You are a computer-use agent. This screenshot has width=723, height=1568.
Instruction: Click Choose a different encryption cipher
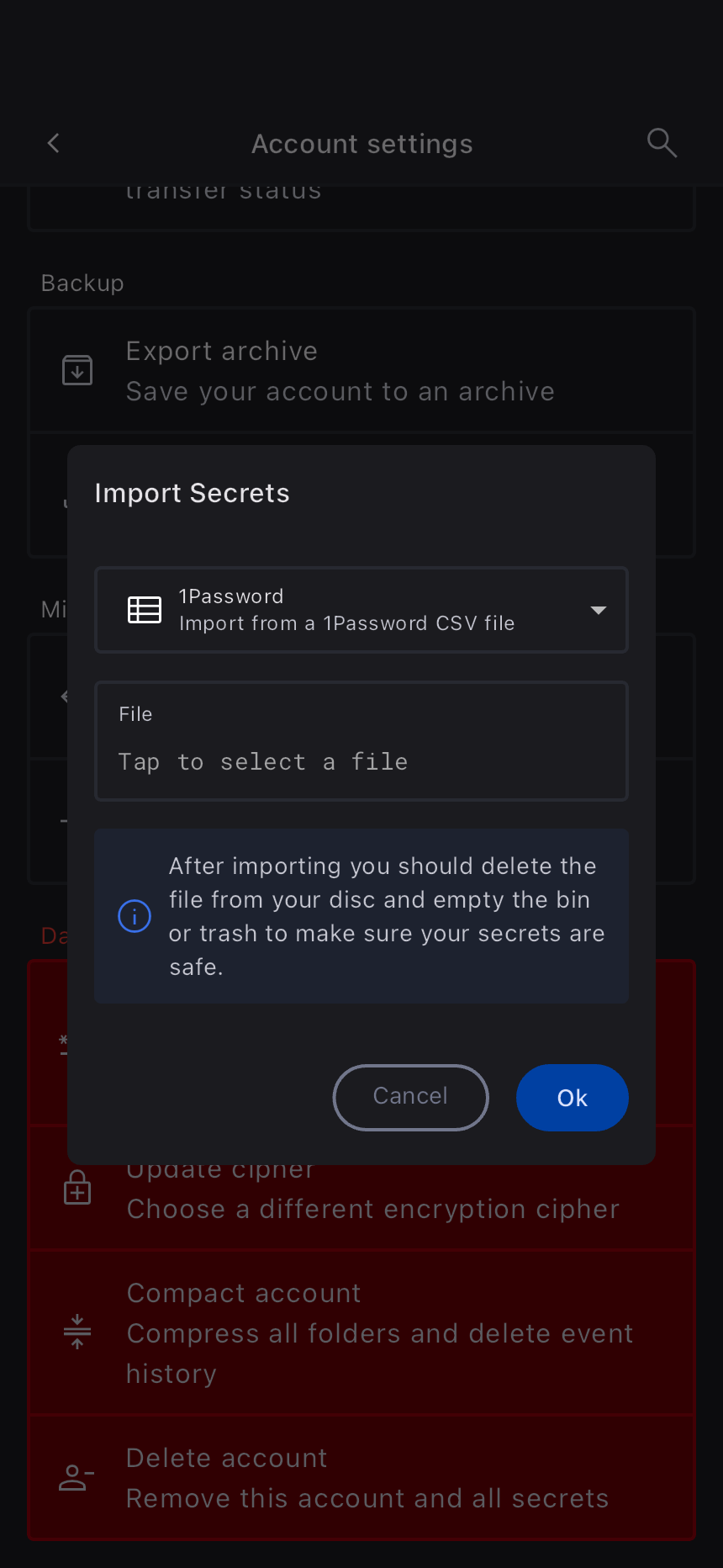click(x=372, y=1210)
